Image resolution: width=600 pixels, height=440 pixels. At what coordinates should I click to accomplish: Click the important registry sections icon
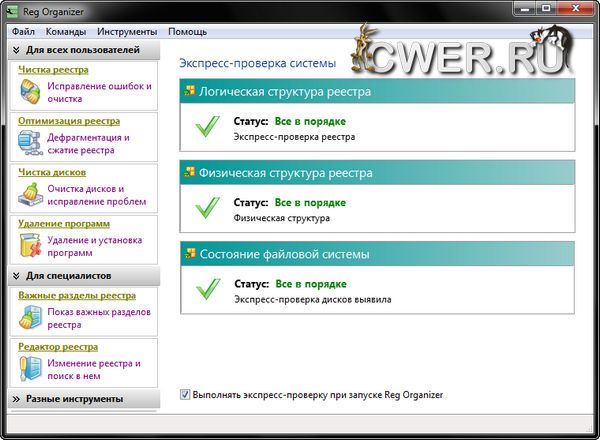[x=31, y=318]
